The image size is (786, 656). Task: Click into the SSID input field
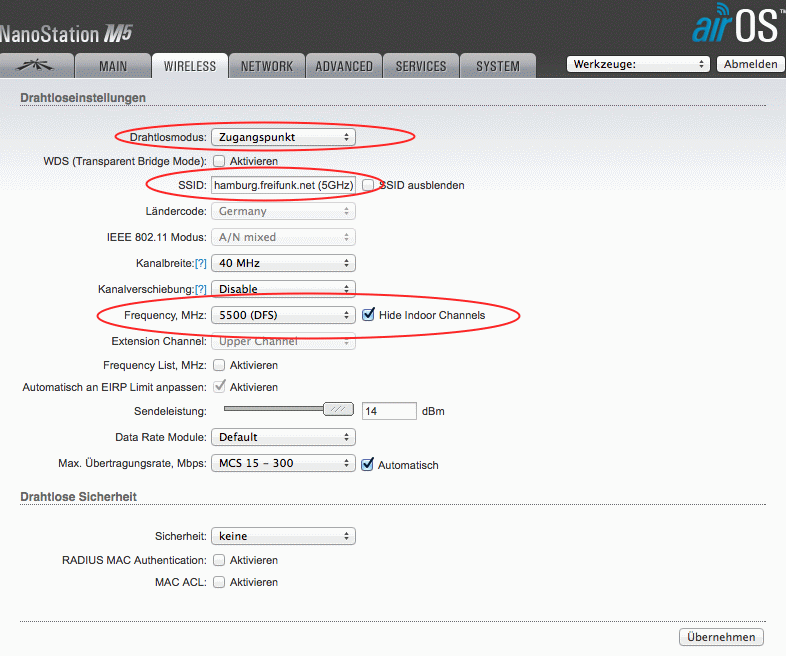pos(283,185)
